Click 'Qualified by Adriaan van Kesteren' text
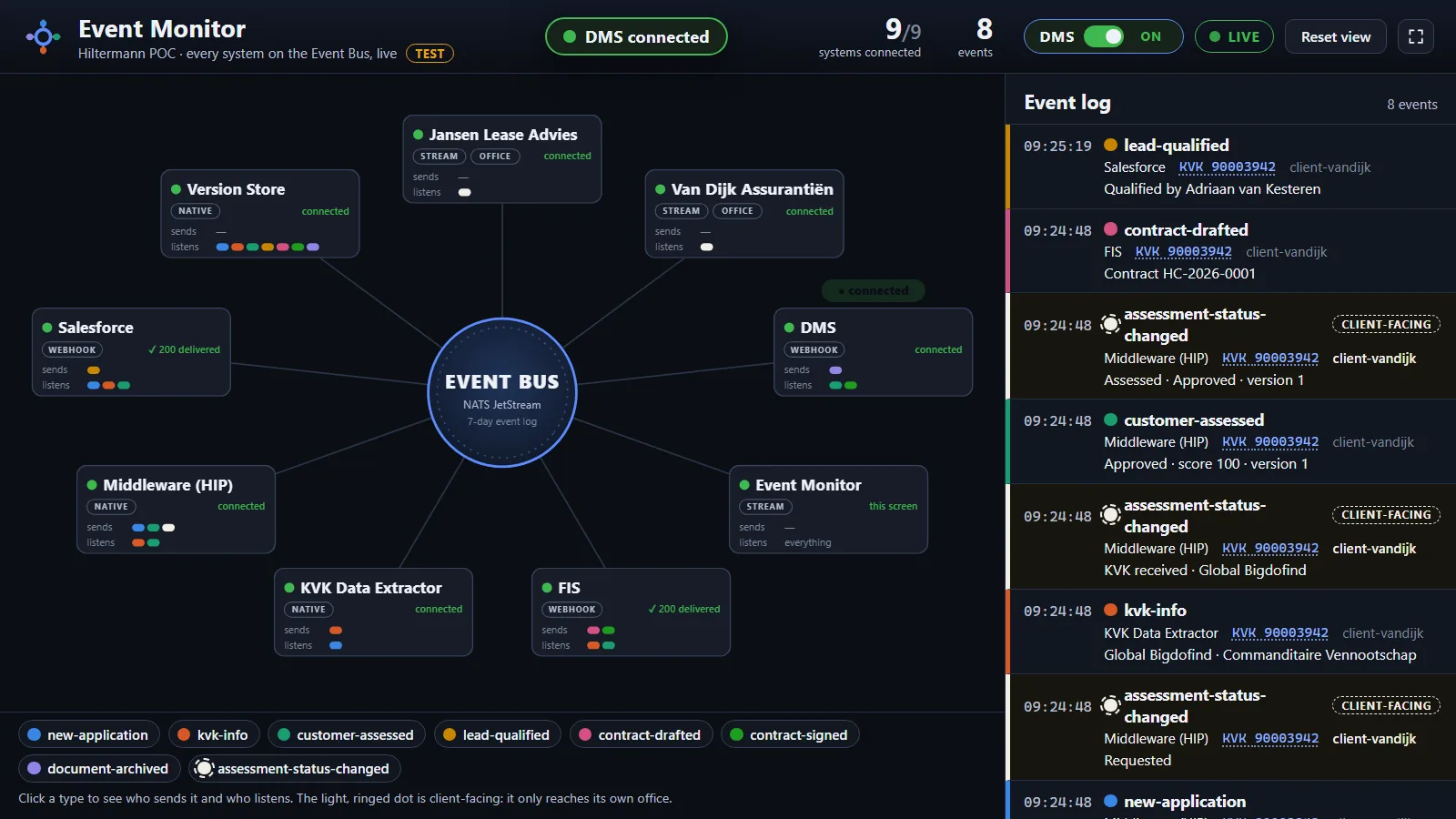This screenshot has height=819, width=1456. pyautogui.click(x=1212, y=189)
